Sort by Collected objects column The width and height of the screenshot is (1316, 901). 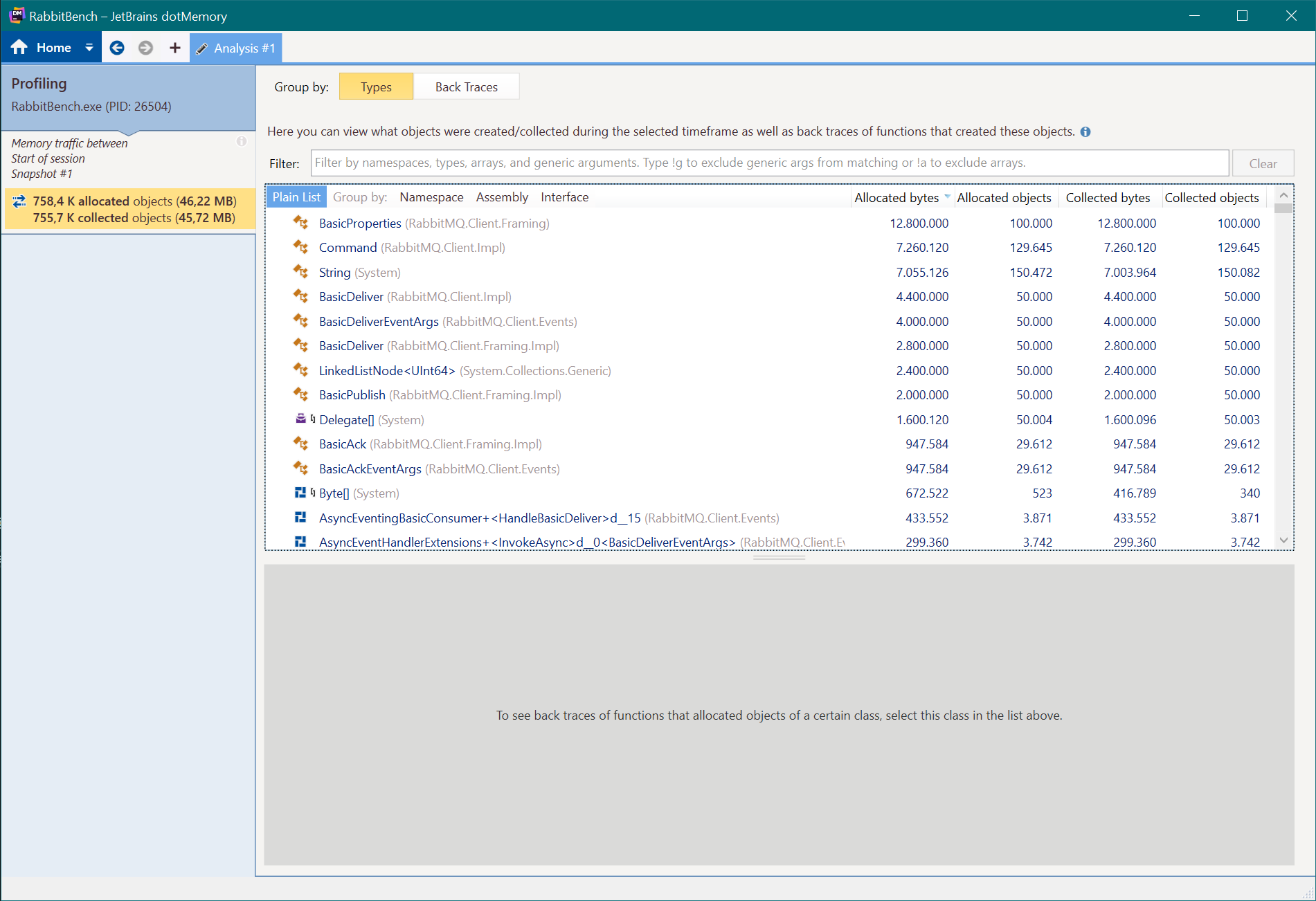[x=1211, y=197]
